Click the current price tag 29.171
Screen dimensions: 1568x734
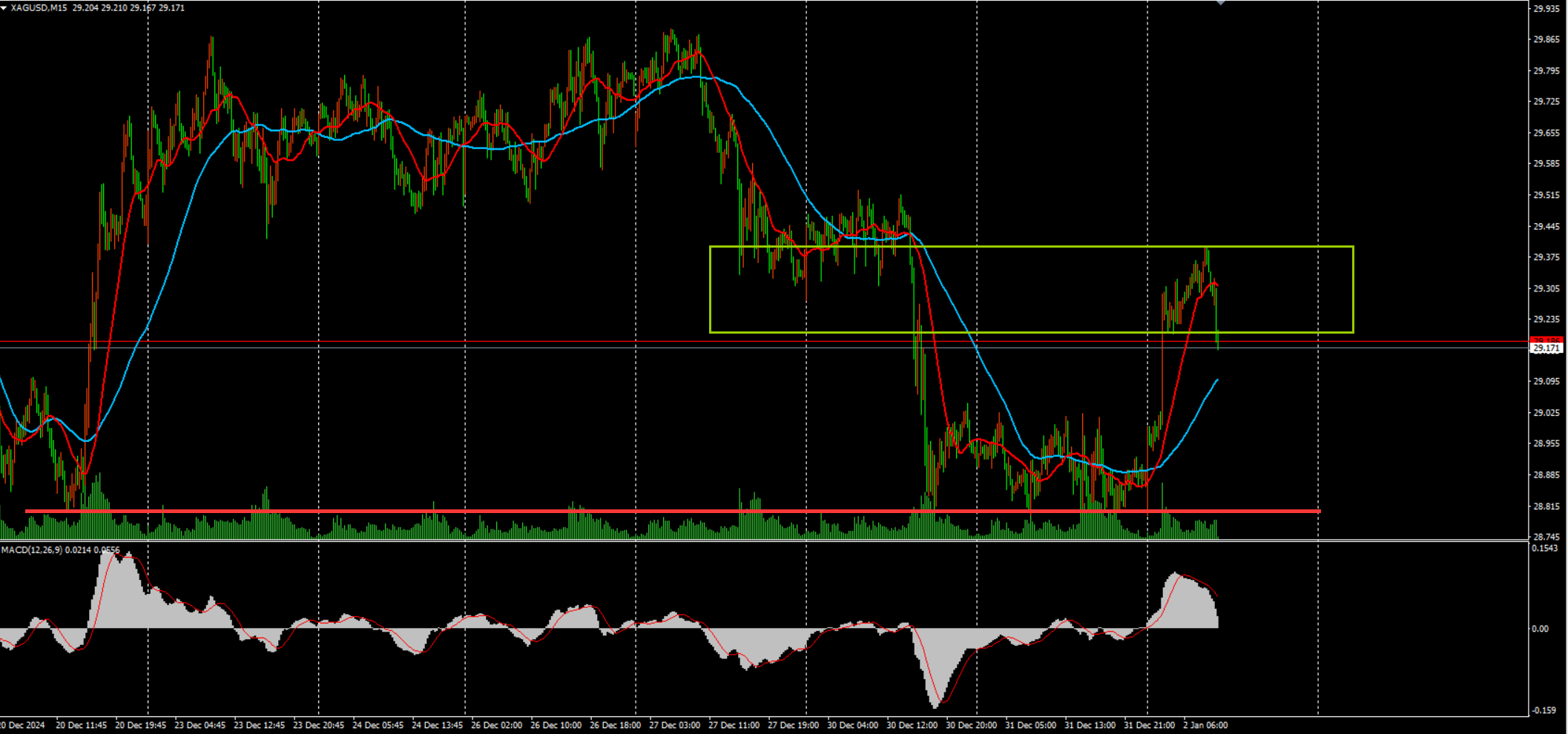coord(1546,348)
